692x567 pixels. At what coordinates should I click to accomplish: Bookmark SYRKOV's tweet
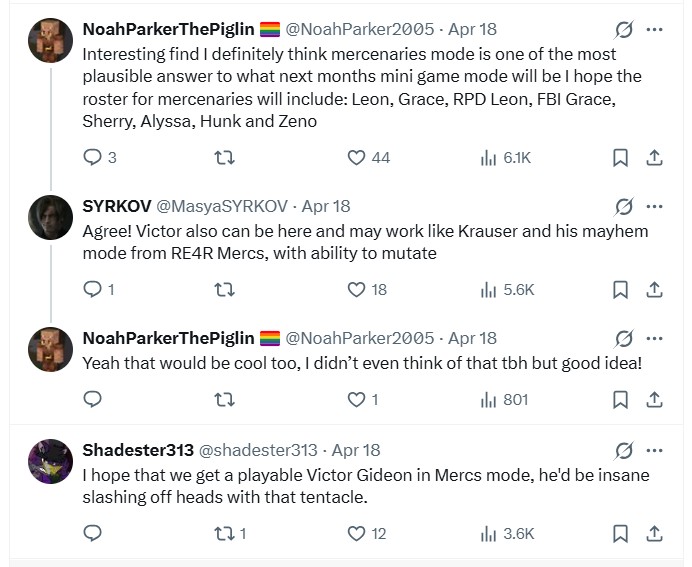tap(620, 290)
